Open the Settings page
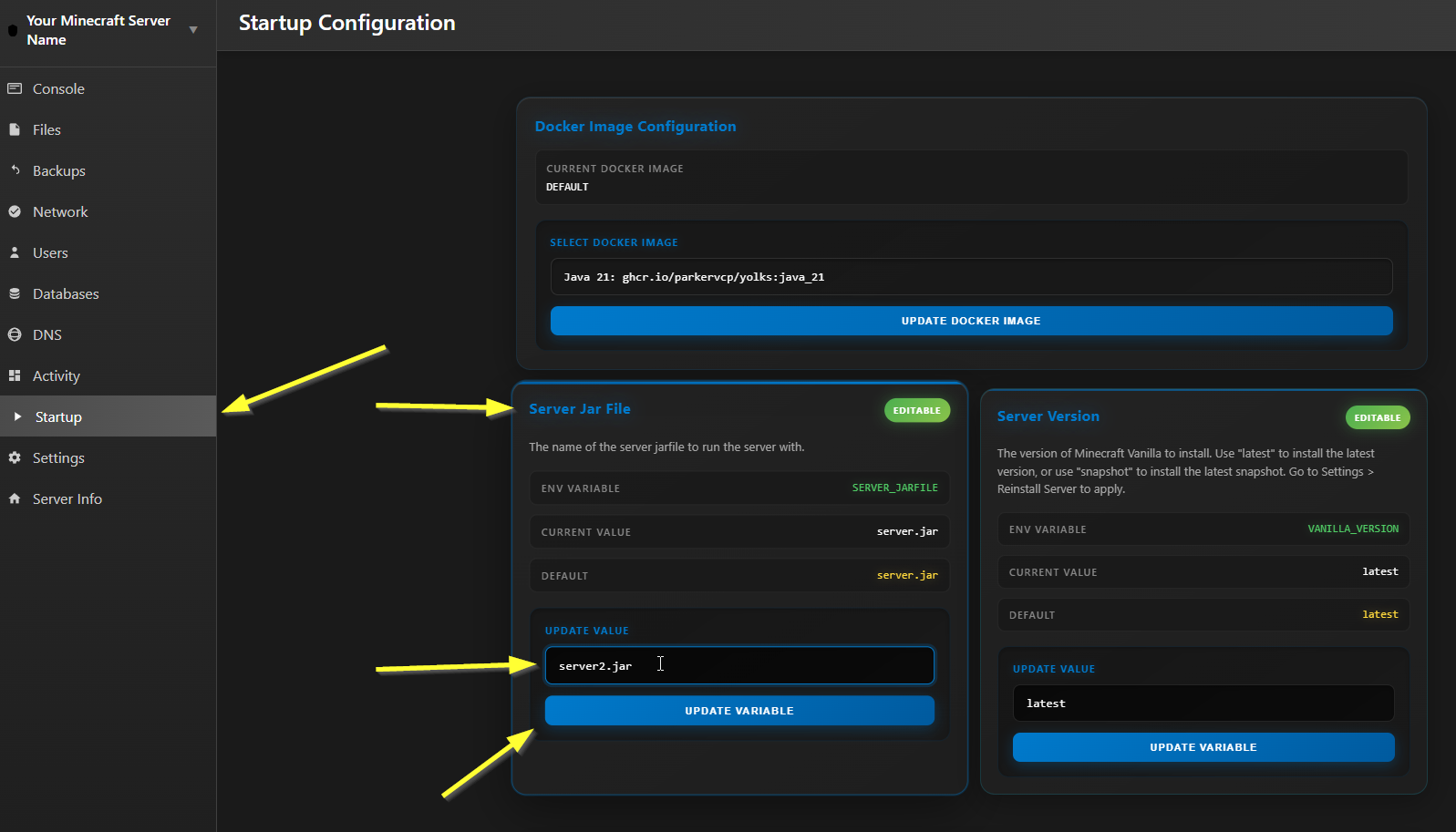The height and width of the screenshot is (832, 1456). [108, 457]
